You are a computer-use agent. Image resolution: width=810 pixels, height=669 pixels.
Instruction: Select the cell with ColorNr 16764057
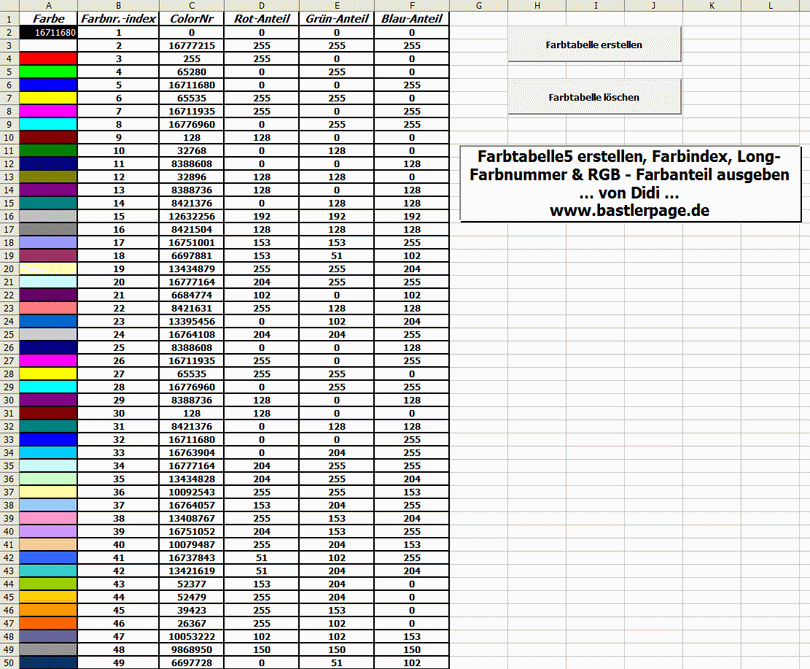point(192,505)
